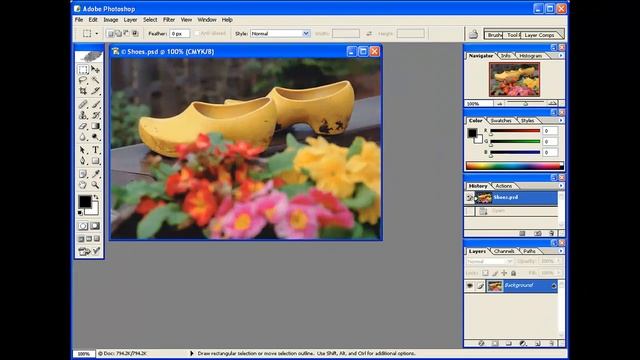This screenshot has height=360, width=640.
Task: Select the Healing Brush tool
Action: click(x=83, y=104)
